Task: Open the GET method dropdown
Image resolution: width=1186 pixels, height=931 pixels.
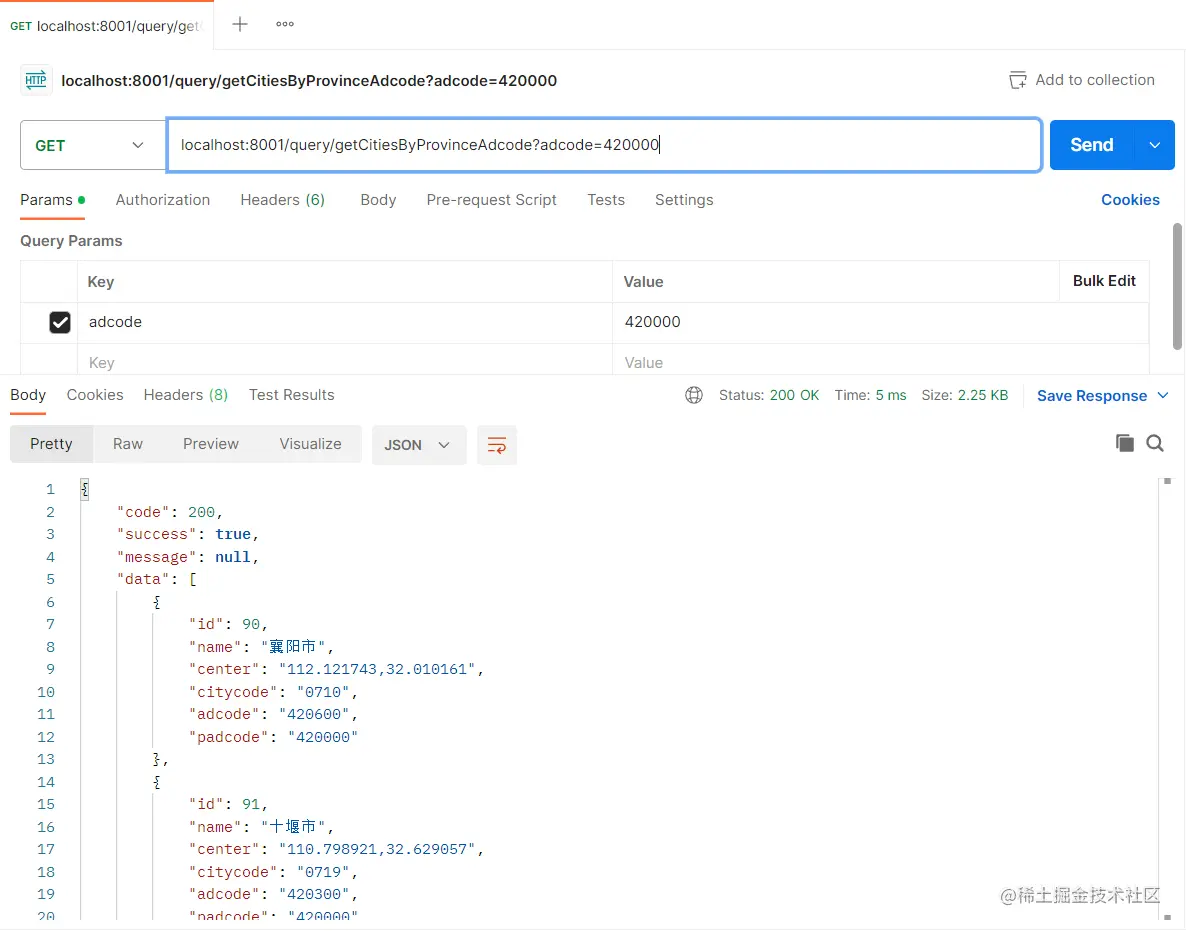Action: [92, 145]
